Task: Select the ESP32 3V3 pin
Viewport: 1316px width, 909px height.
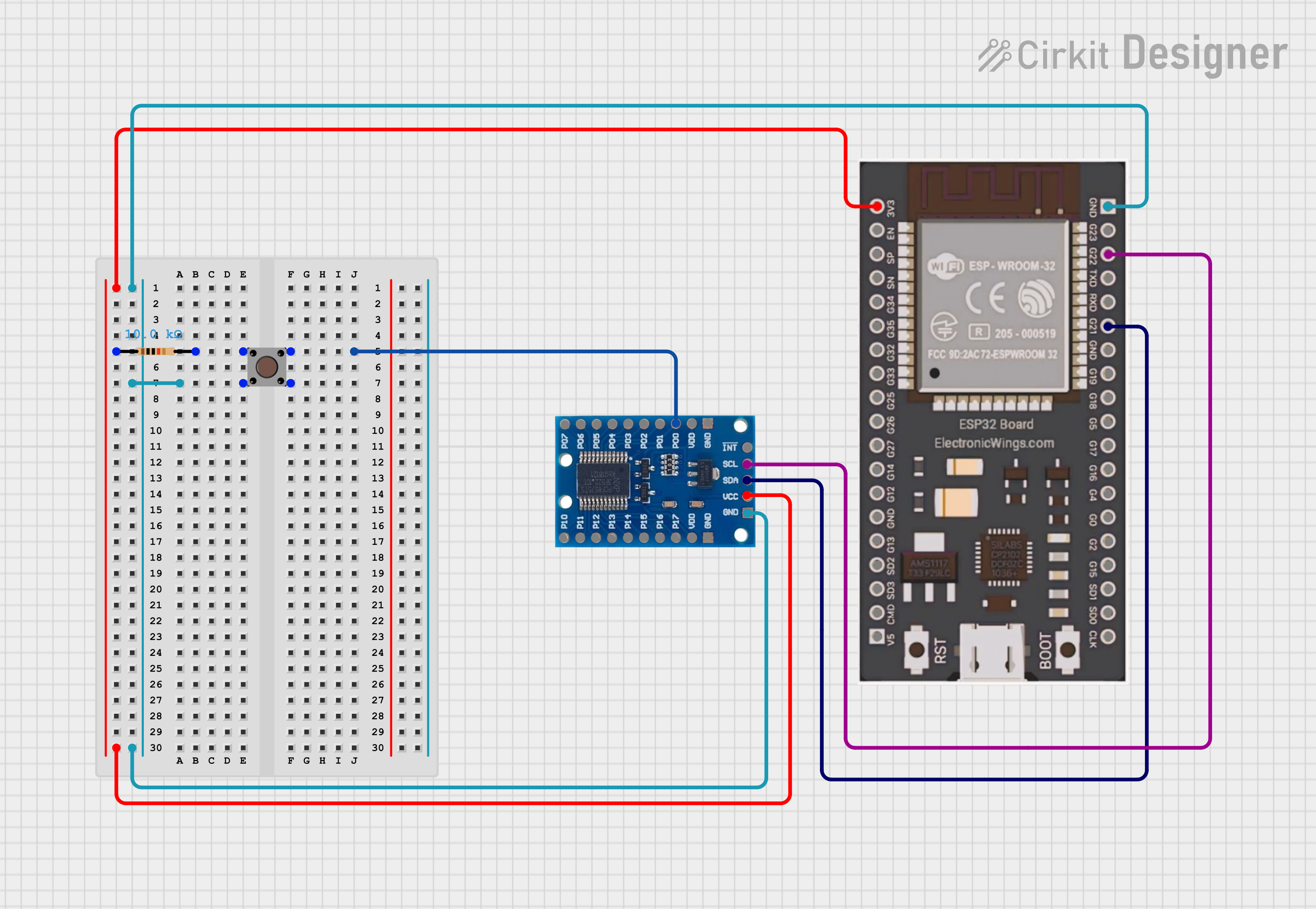Action: [x=877, y=206]
